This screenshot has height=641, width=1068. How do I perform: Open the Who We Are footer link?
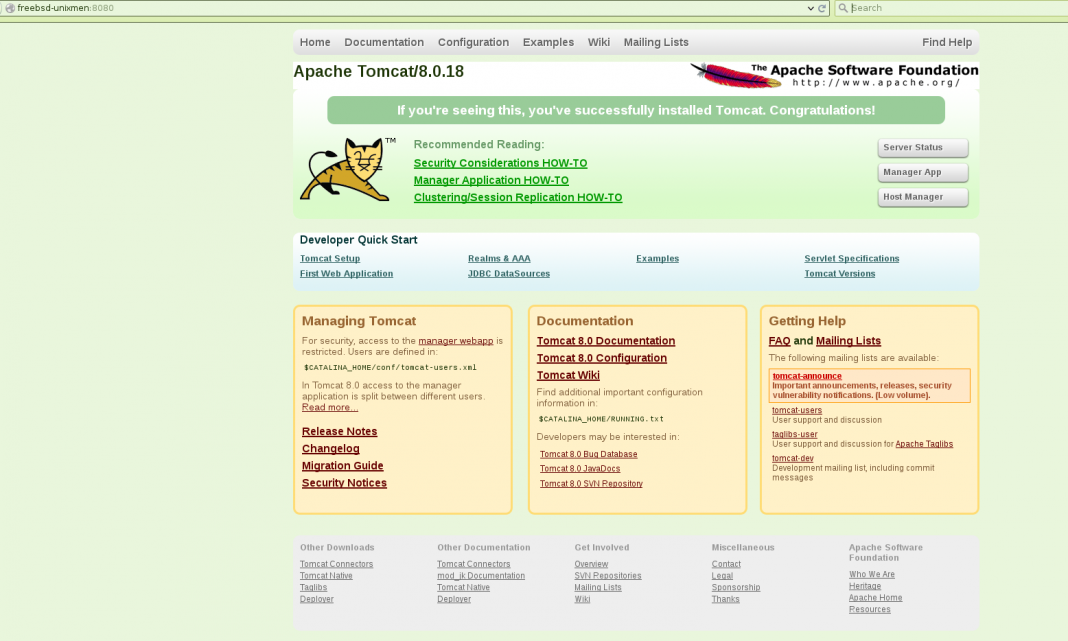point(872,574)
